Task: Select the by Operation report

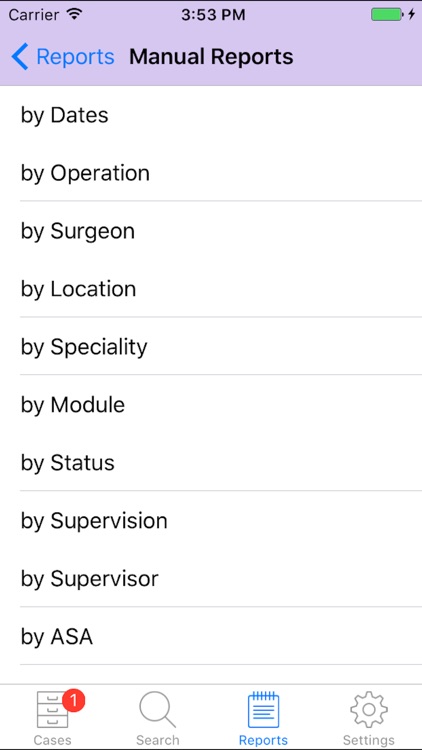Action: tap(211, 172)
